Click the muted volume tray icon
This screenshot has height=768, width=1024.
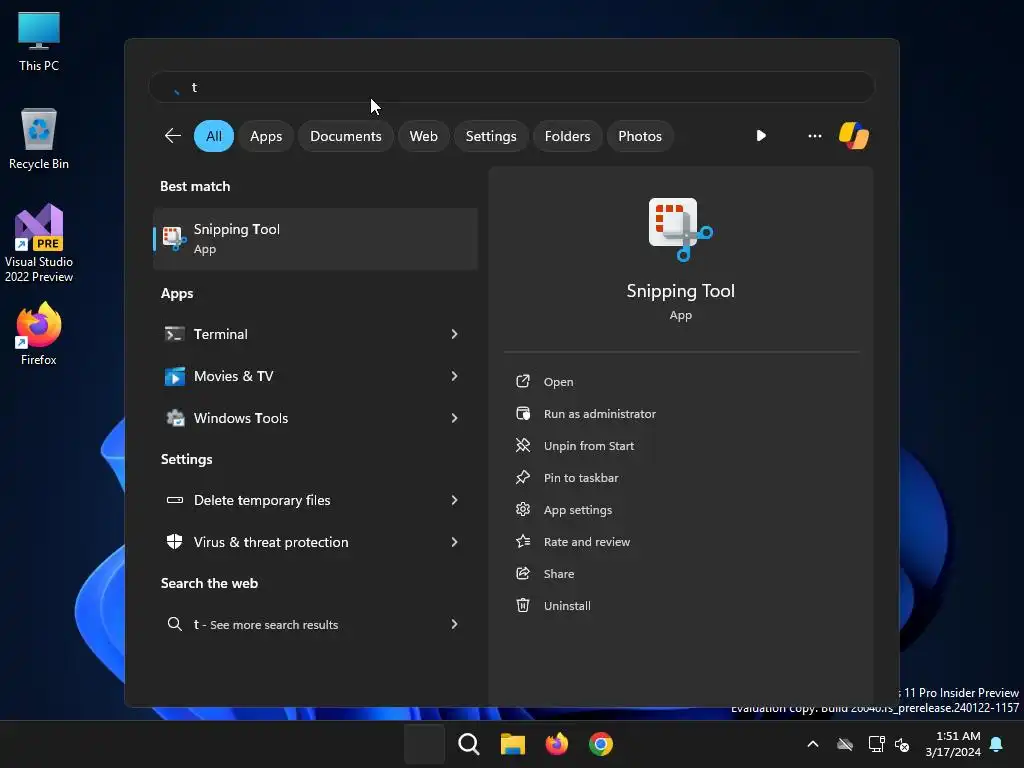902,744
